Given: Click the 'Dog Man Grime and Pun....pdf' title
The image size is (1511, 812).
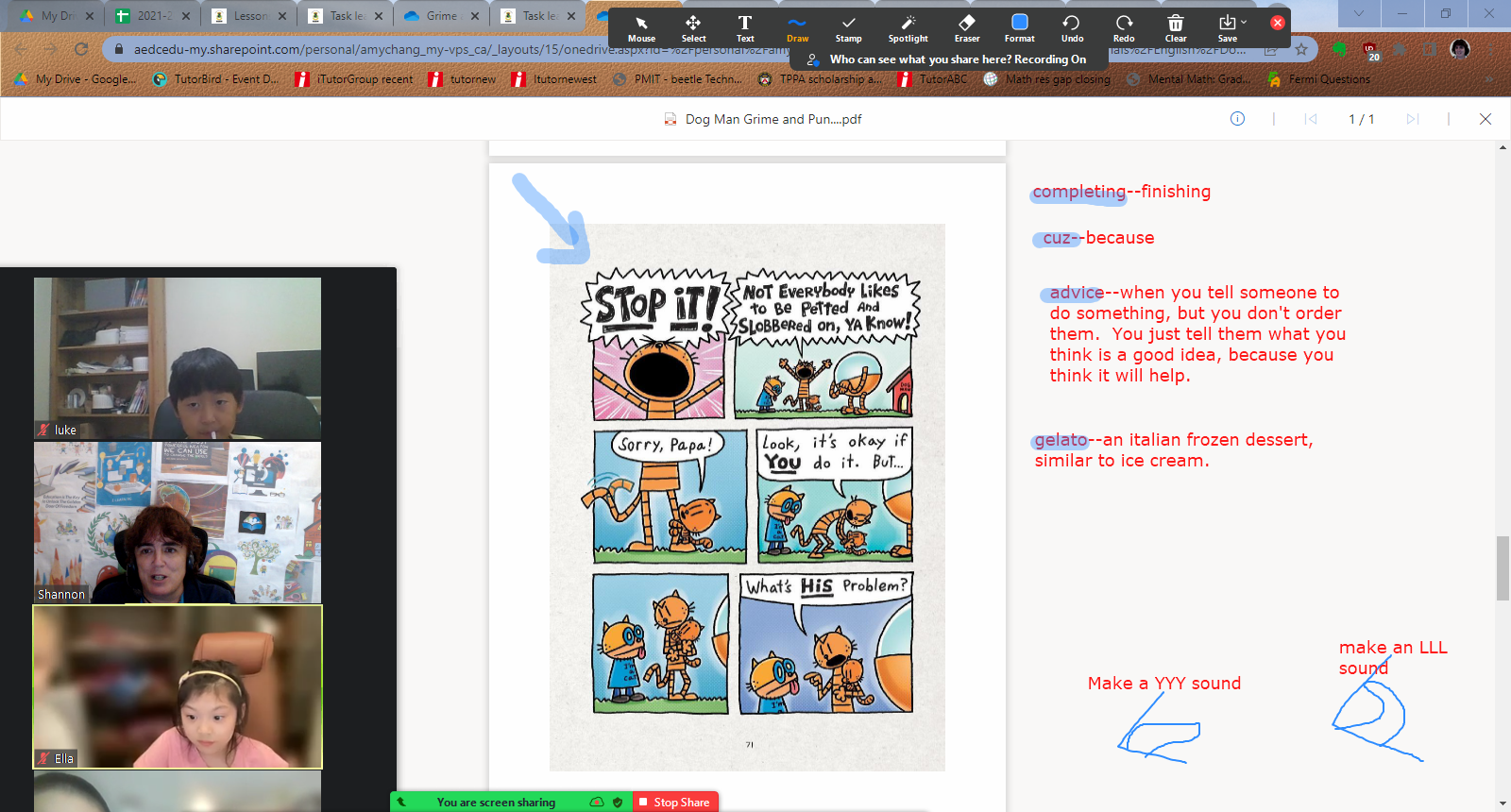Looking at the screenshot, I should pyautogui.click(x=763, y=119).
